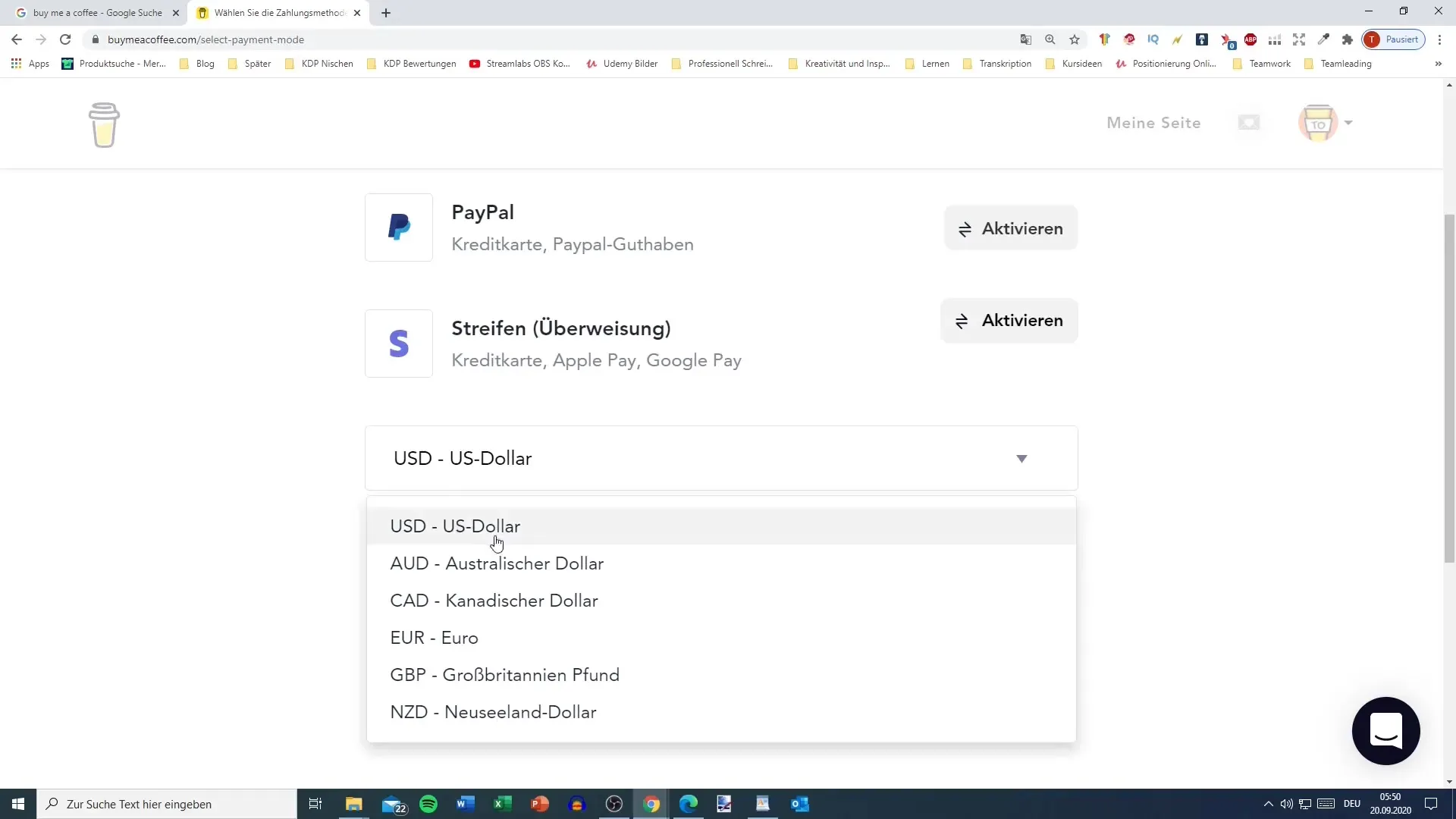Collapse the currency dropdown arrow
This screenshot has height=819, width=1456.
coord(1021,459)
